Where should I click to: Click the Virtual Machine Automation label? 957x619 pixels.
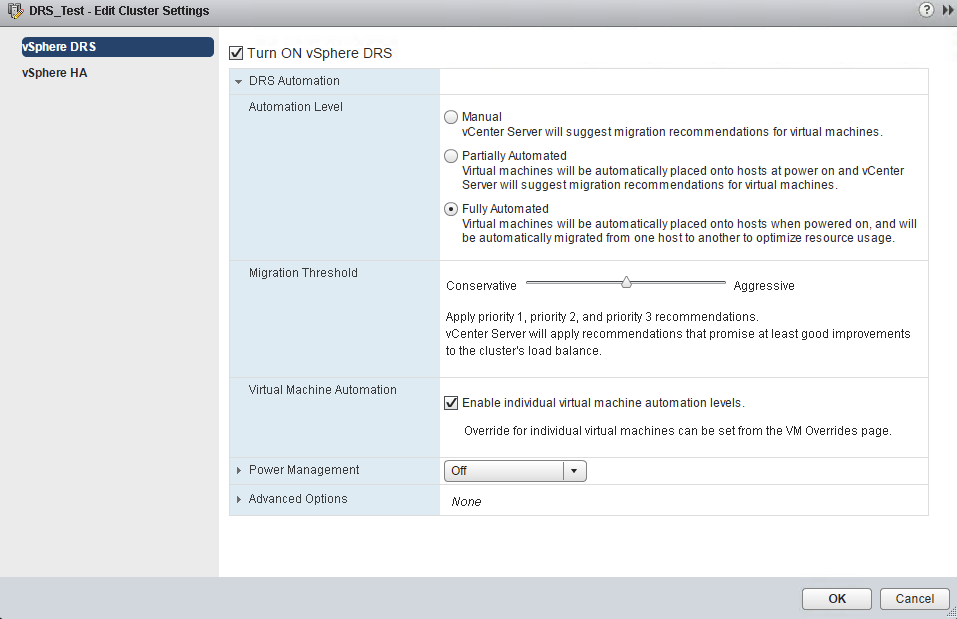(x=322, y=389)
